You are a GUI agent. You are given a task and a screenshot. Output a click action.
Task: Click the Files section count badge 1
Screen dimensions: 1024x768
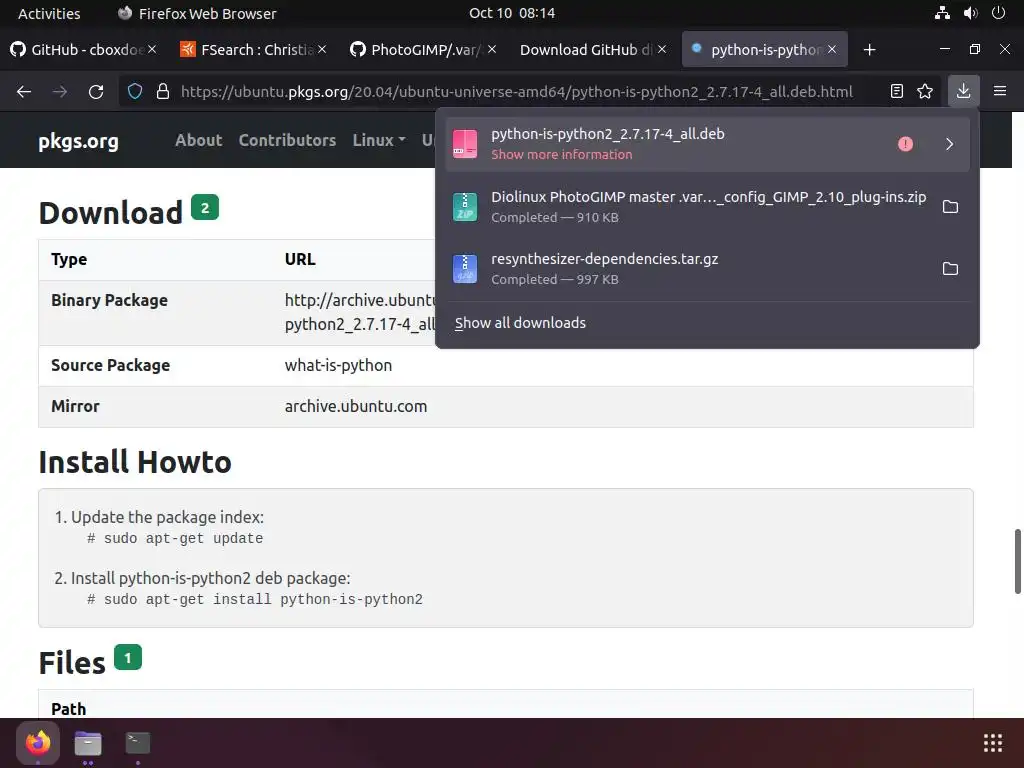pos(128,658)
